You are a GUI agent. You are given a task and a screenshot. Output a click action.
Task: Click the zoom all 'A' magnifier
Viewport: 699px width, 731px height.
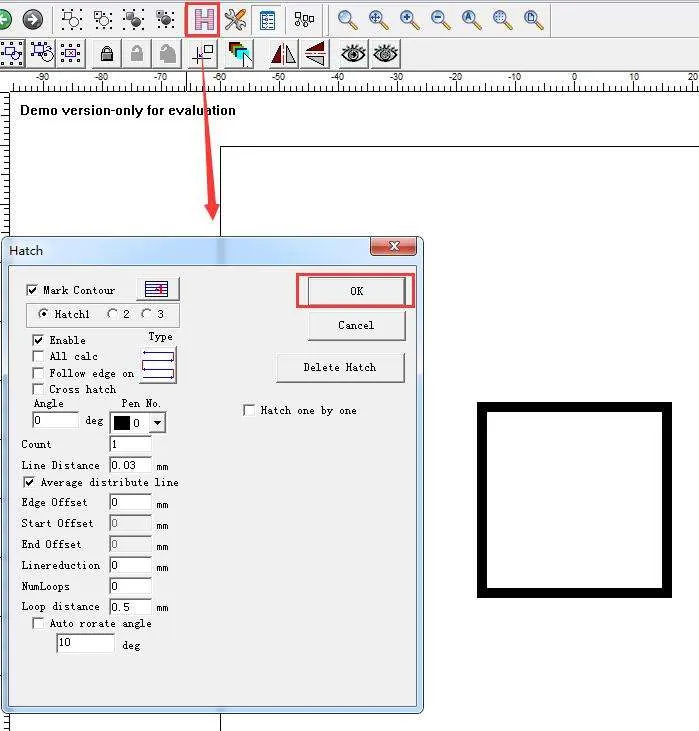[471, 20]
